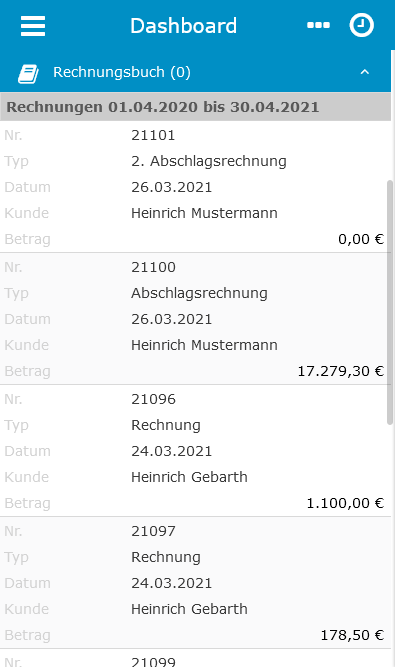
Task: Click the Rechnungsbuch (0) panel title
Action: coord(122,72)
